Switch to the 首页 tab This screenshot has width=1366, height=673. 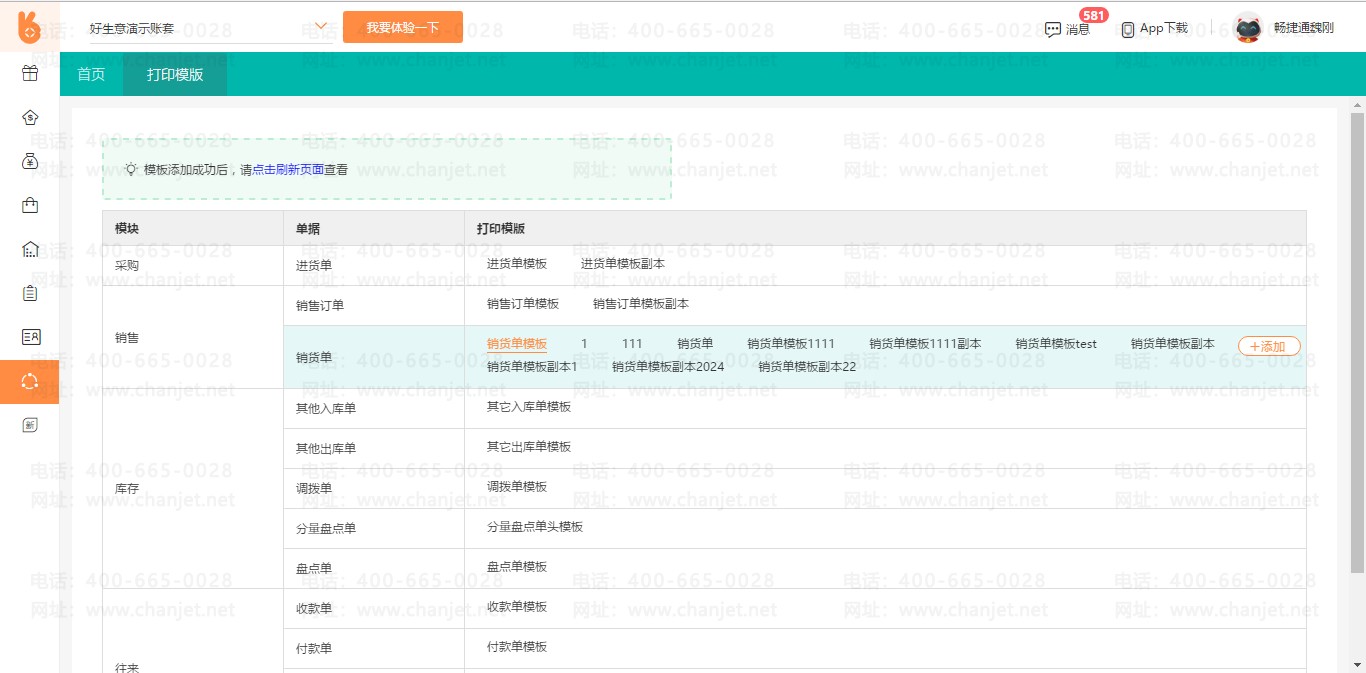click(x=91, y=75)
